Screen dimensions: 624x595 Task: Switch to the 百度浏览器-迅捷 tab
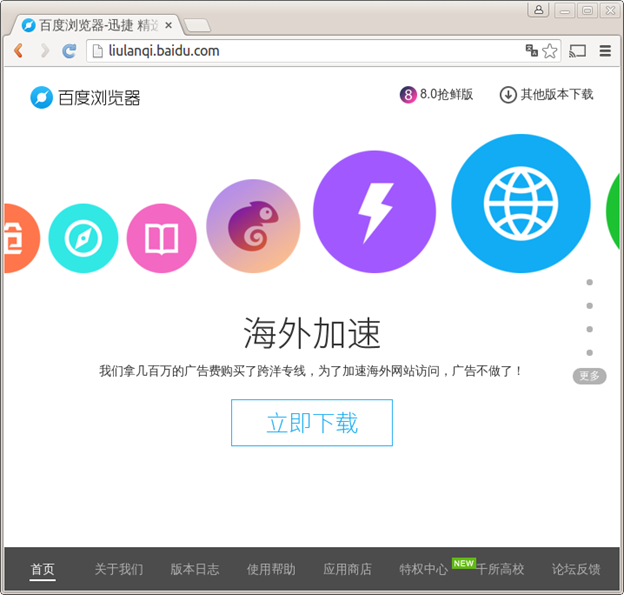(x=98, y=25)
